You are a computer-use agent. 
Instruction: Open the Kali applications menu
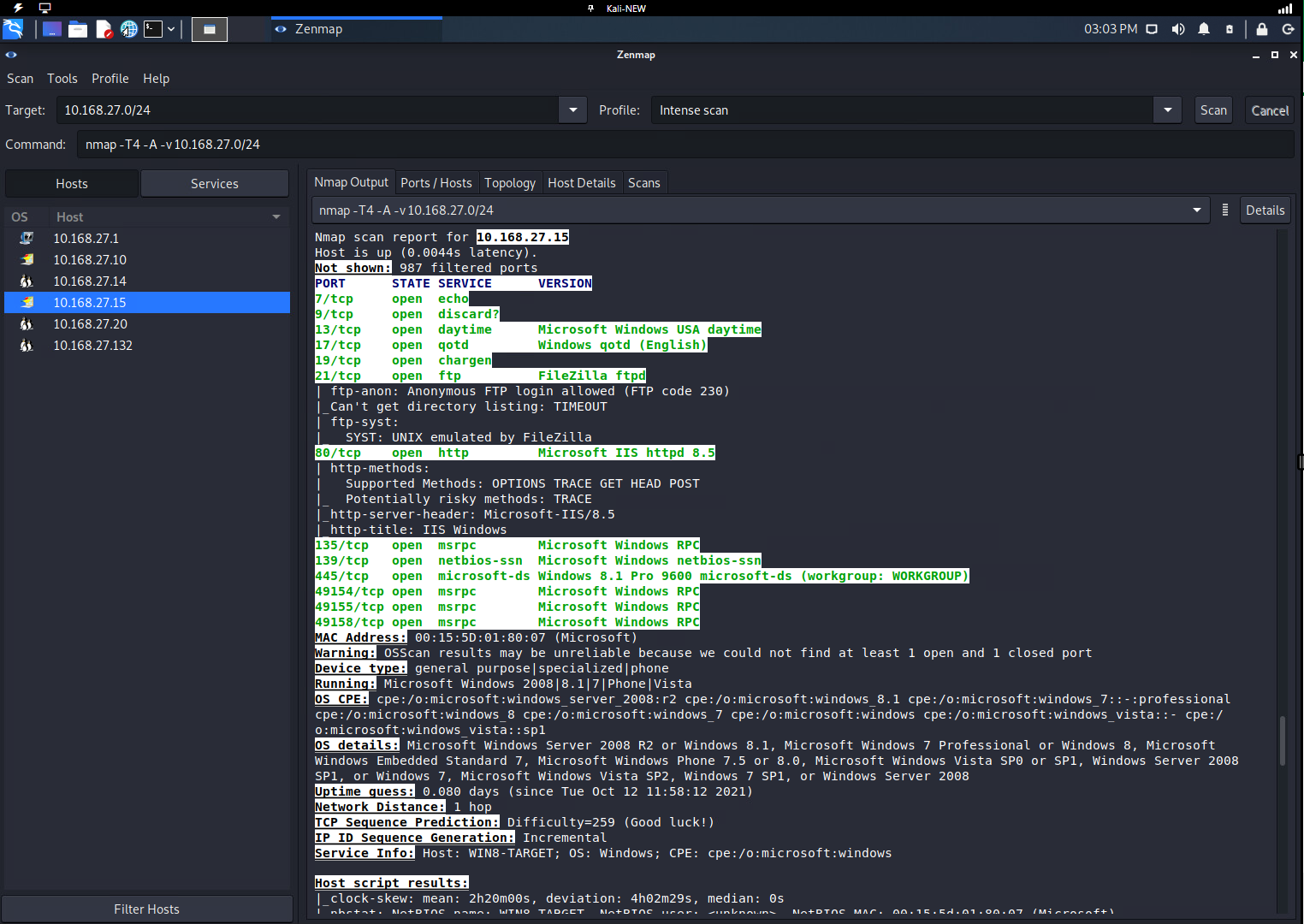point(13,29)
